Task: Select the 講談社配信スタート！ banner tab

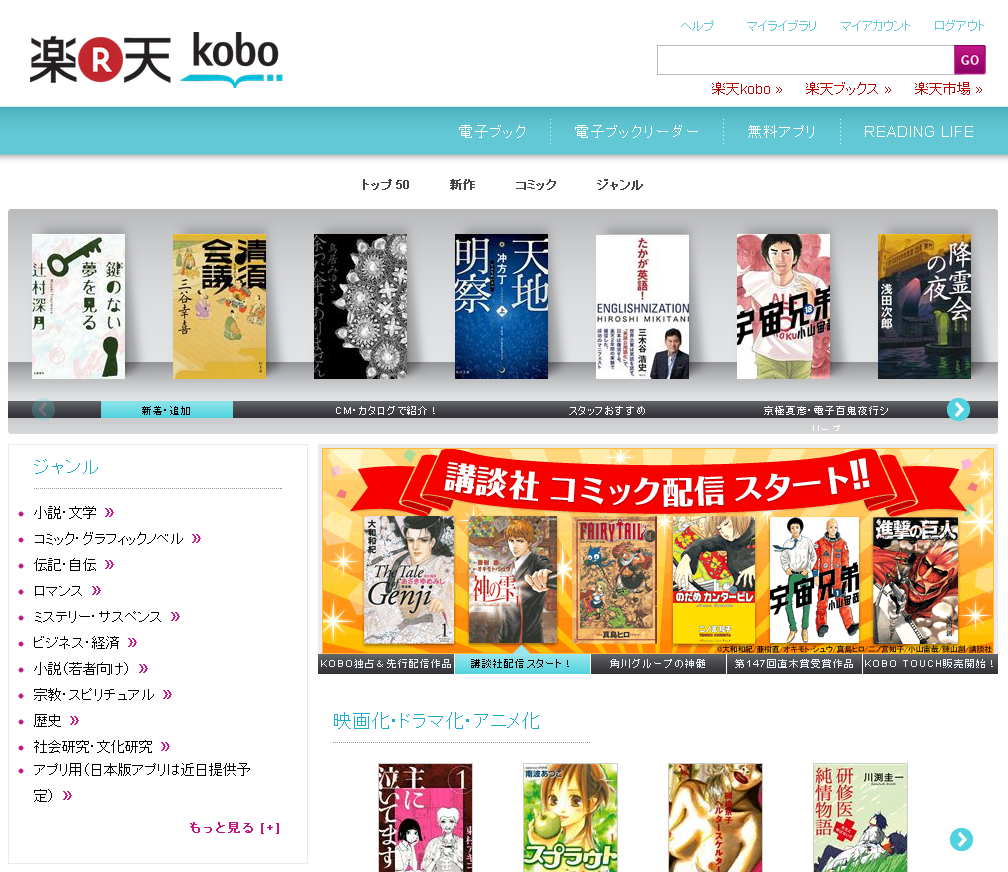Action: click(x=522, y=664)
